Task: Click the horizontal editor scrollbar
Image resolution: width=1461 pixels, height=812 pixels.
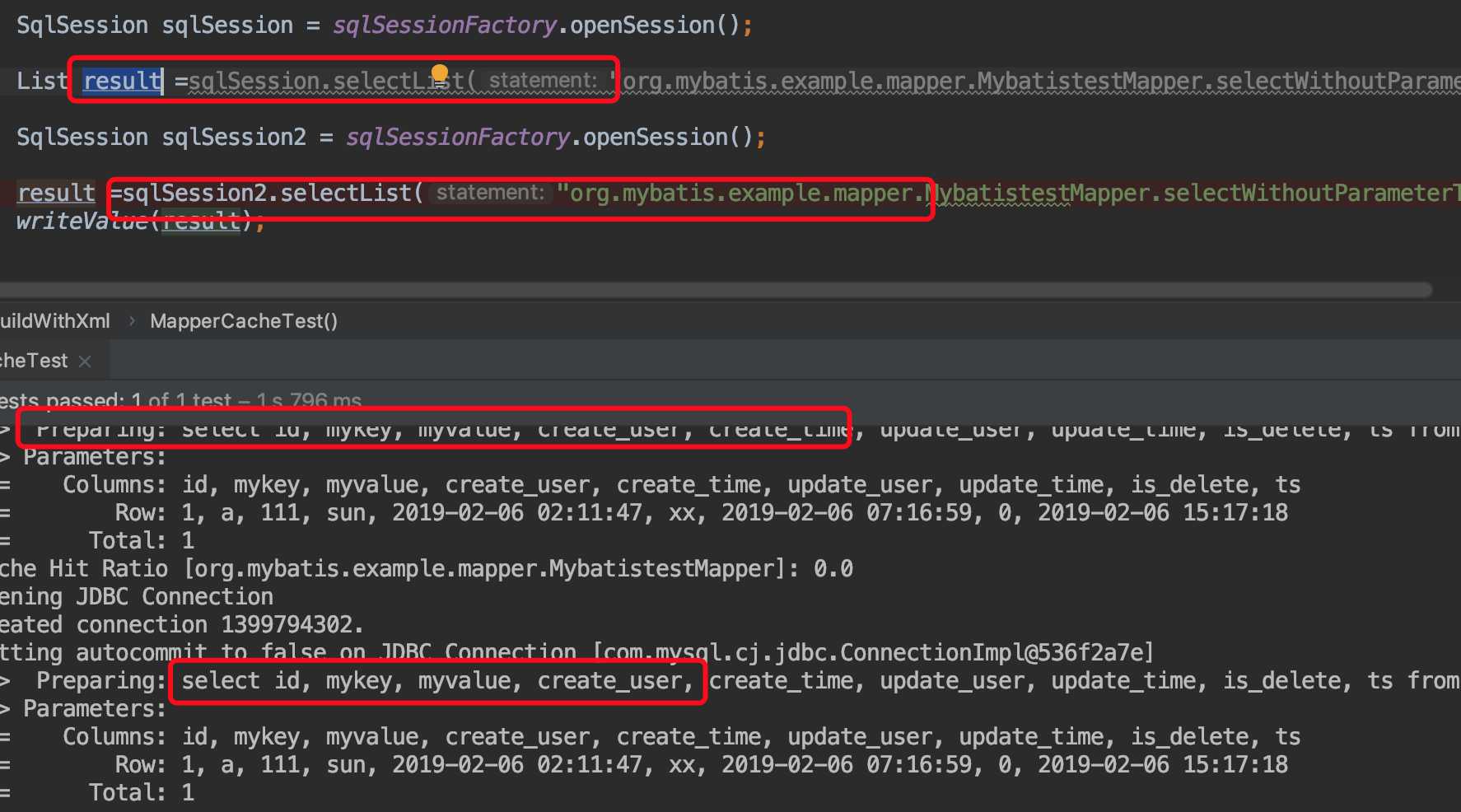Action: point(715,290)
